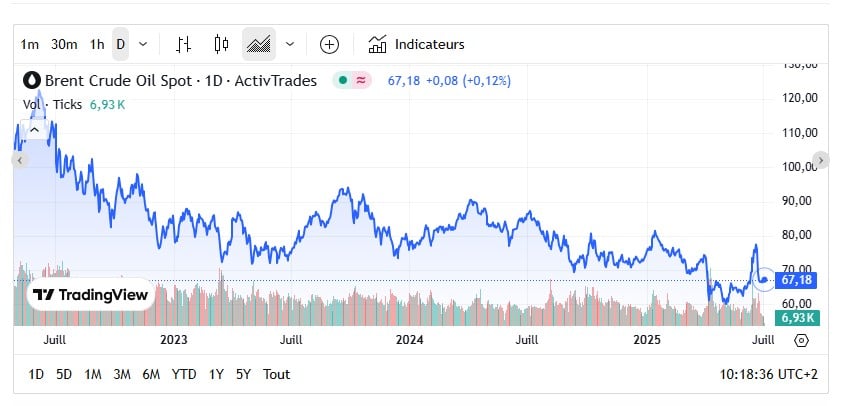This screenshot has height=406, width=846.
Task: Open the Indicateurs menu
Action: pyautogui.click(x=416, y=44)
